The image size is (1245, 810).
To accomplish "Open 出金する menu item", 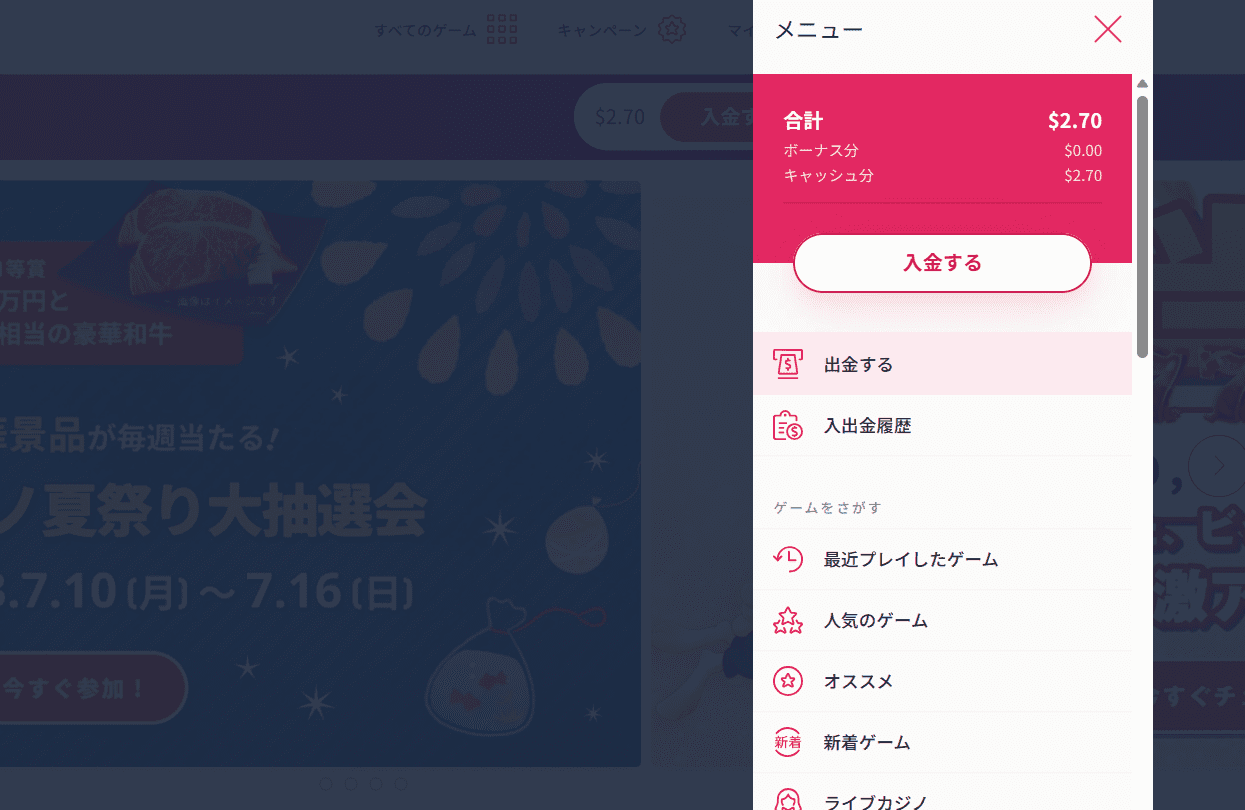I will pos(942,364).
